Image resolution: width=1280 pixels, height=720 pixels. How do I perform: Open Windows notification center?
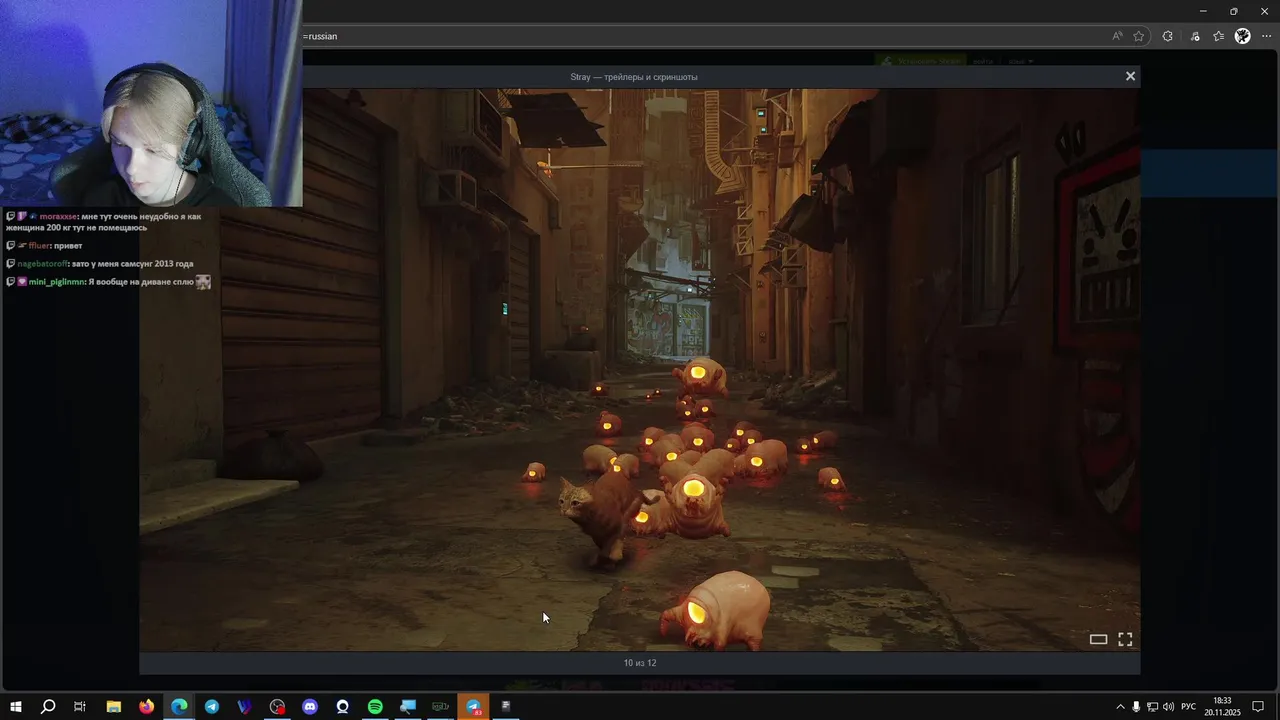click(x=1258, y=707)
